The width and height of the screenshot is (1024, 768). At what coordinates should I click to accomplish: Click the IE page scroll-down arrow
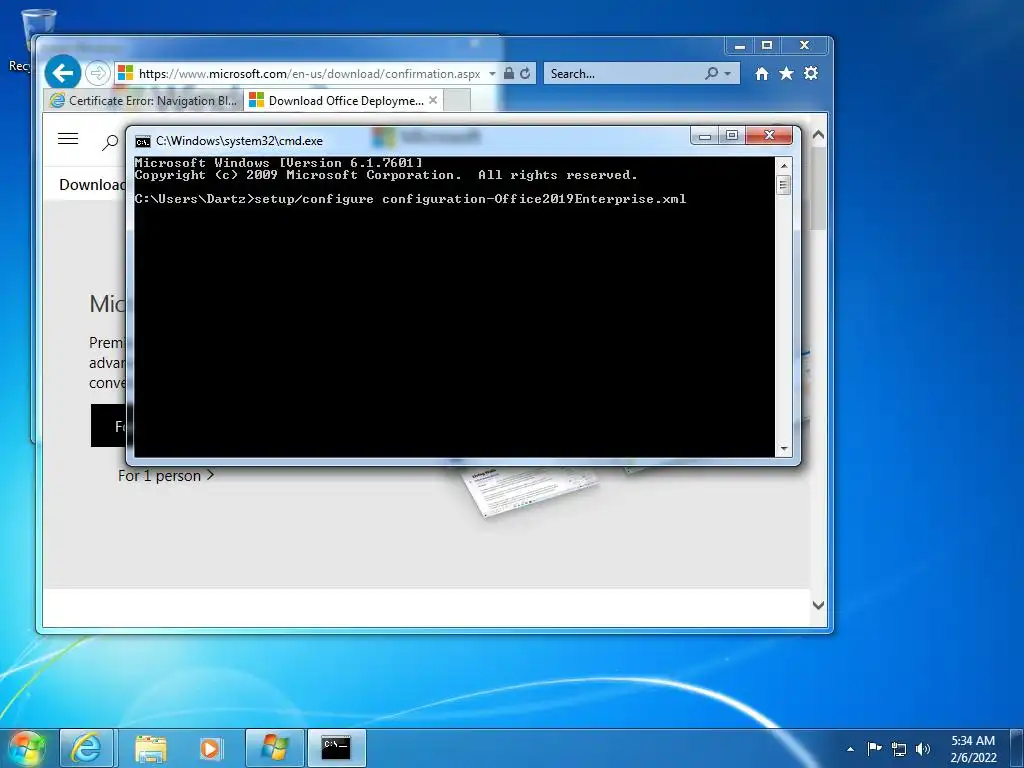pyautogui.click(x=818, y=605)
